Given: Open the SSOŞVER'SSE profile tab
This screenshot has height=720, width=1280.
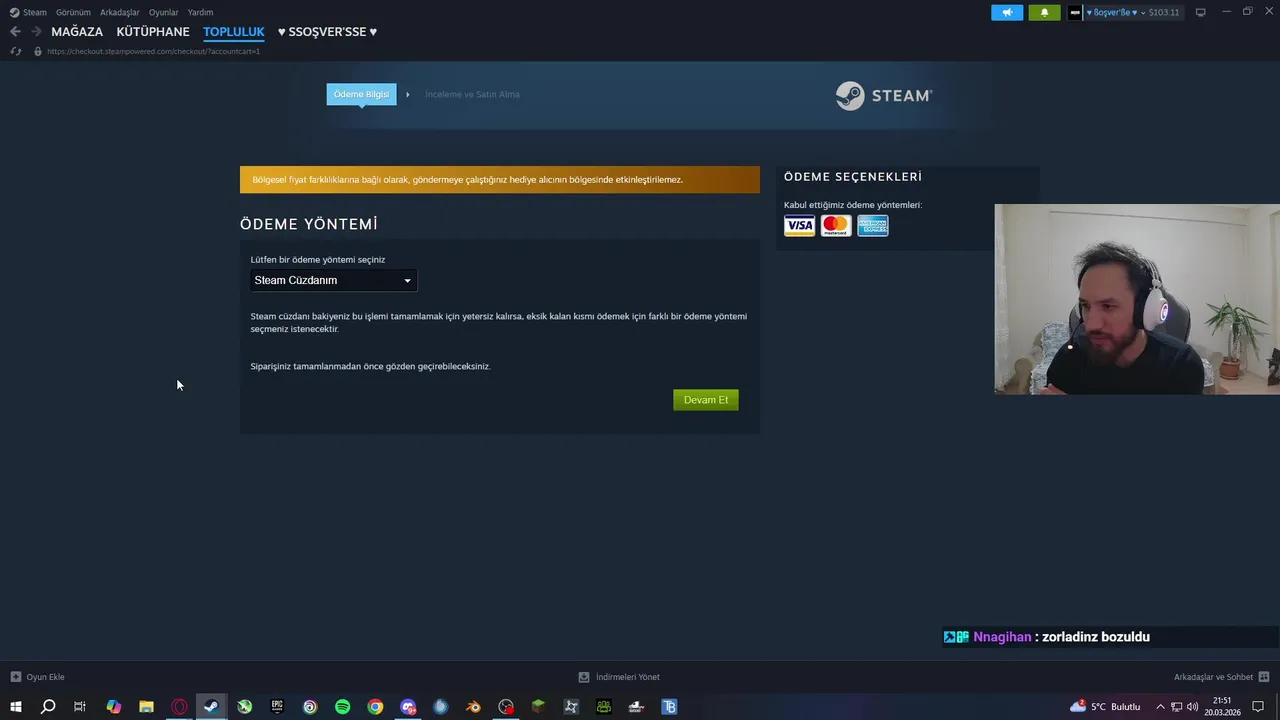Looking at the screenshot, I should coord(328,32).
